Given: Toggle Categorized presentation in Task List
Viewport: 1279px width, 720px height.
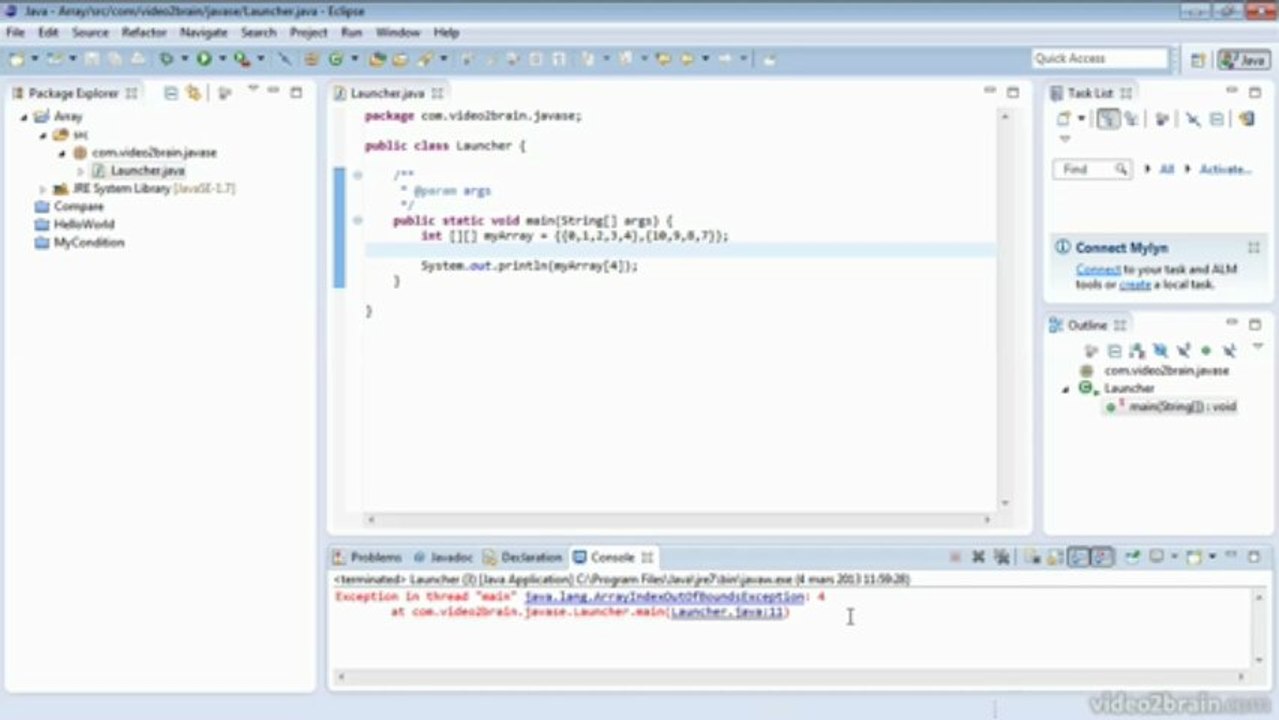Looking at the screenshot, I should (x=1107, y=119).
